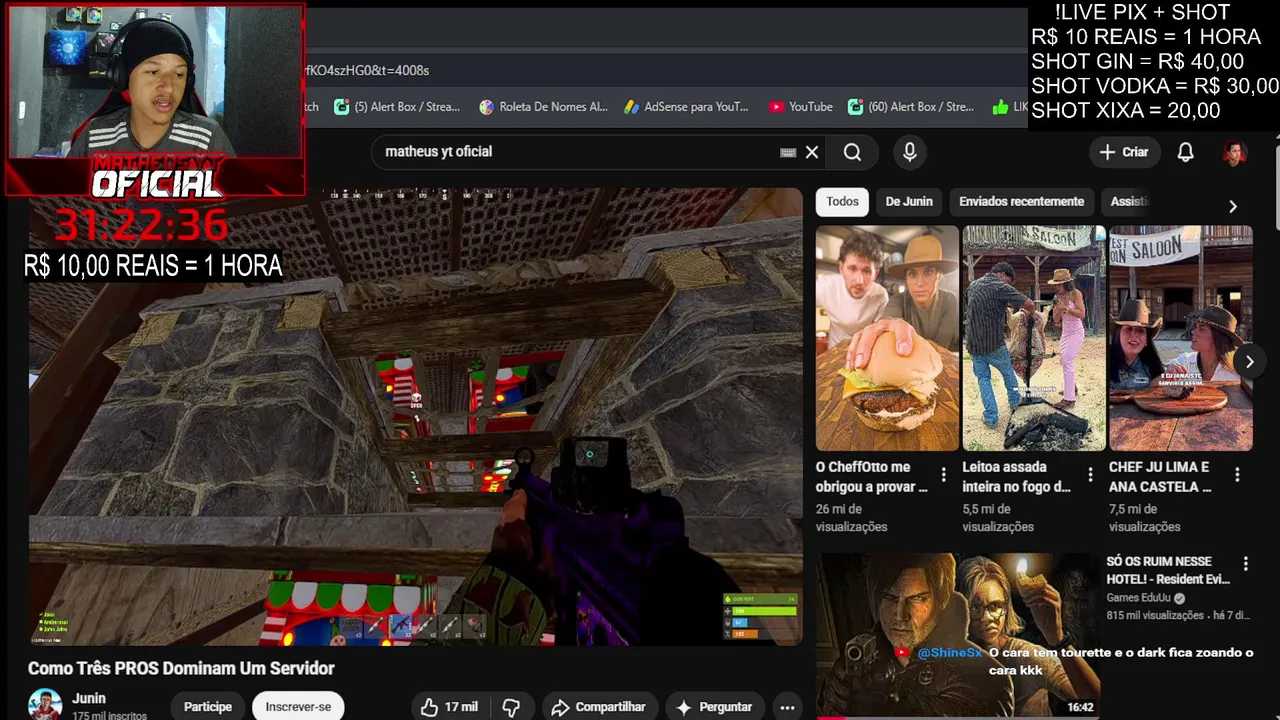Click the Perguntar button
Image resolution: width=1280 pixels, height=720 pixels.
click(x=714, y=707)
